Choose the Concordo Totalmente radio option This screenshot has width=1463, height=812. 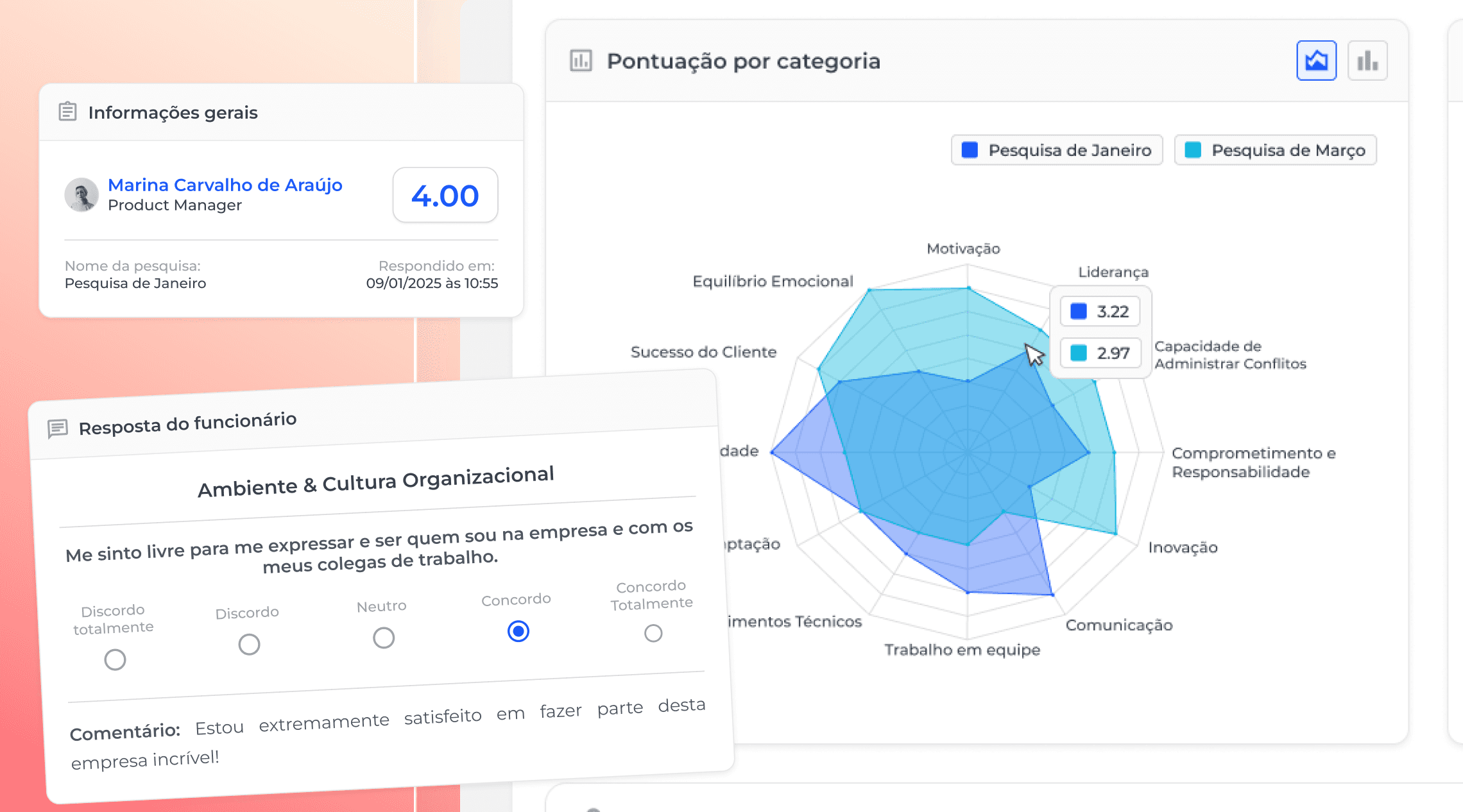tap(653, 633)
